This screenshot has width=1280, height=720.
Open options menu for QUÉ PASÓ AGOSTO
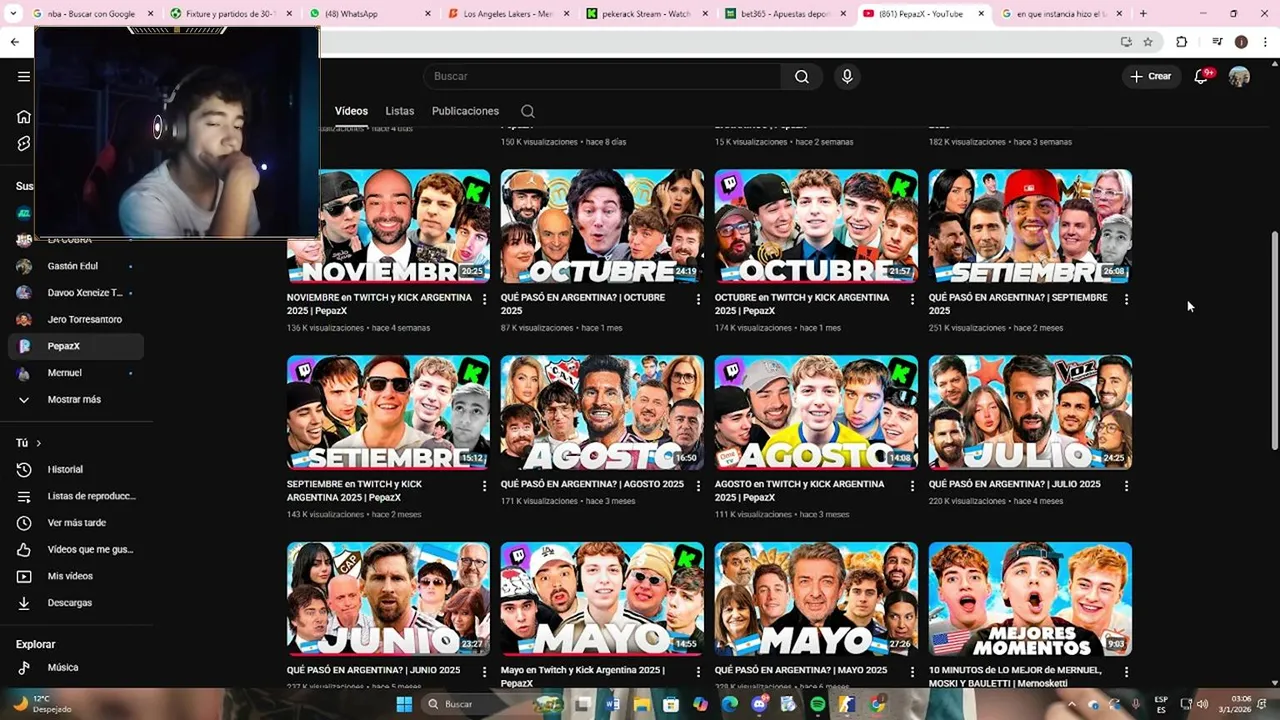699,486
